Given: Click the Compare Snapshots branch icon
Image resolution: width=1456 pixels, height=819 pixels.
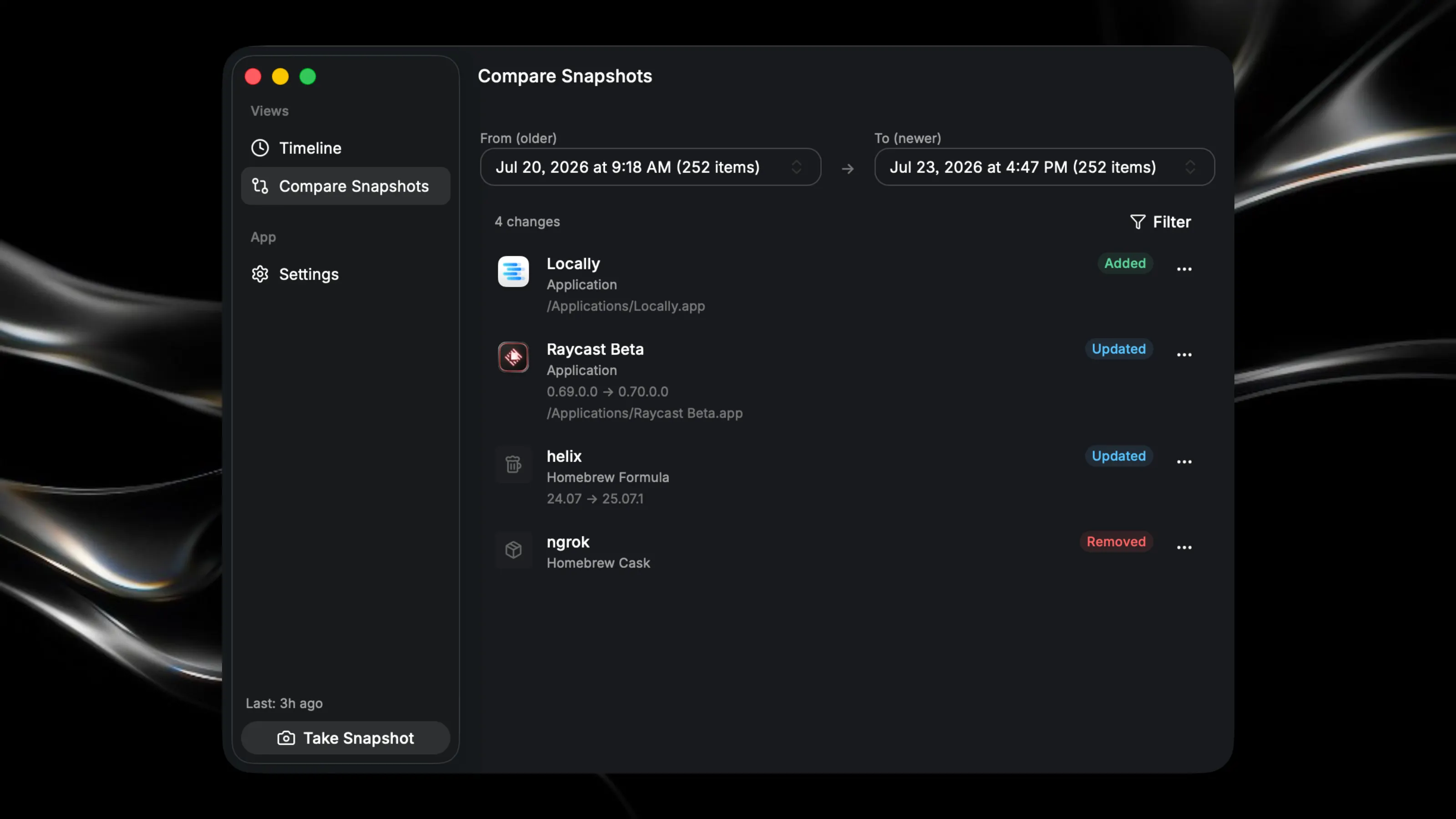Looking at the screenshot, I should tap(260, 186).
